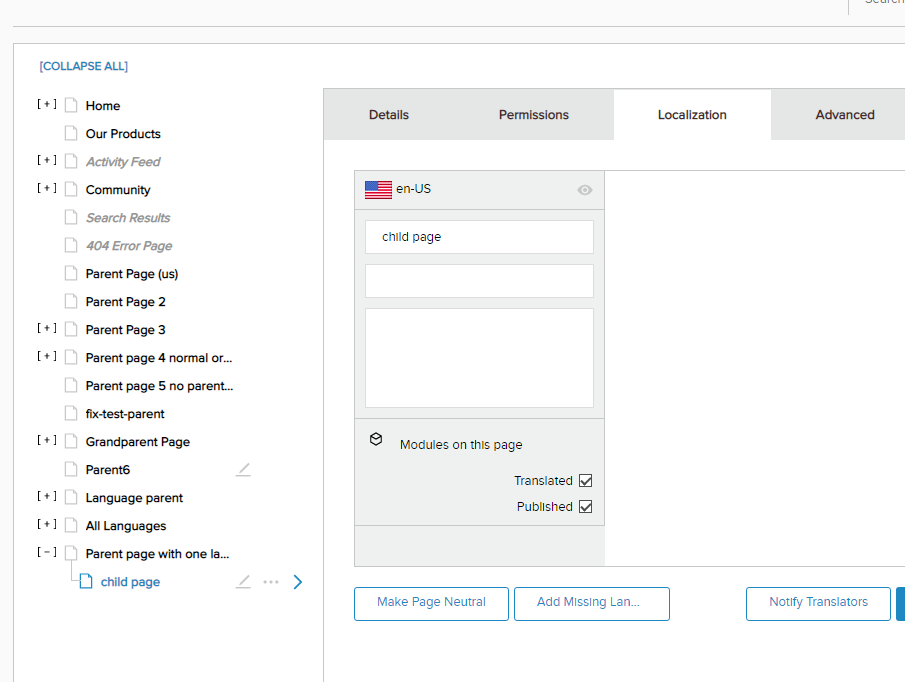Screen dimensions: 905x682
Task: Click the Make Page Neutral button
Action: click(431, 603)
